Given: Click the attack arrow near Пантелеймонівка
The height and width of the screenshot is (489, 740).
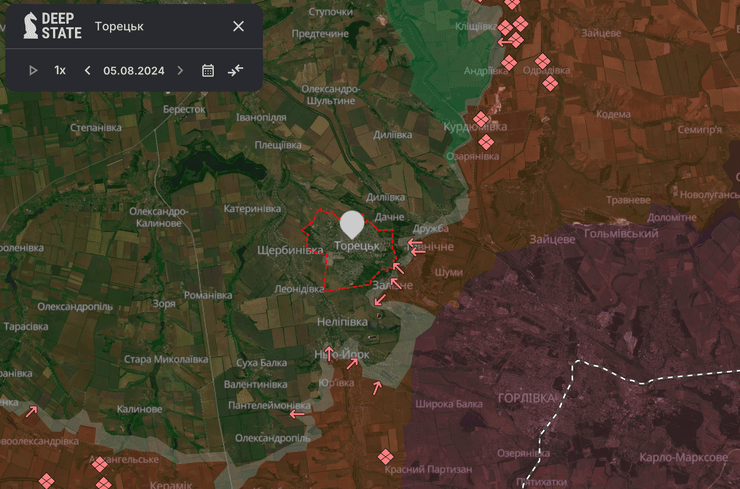Looking at the screenshot, I should pyautogui.click(x=298, y=413).
